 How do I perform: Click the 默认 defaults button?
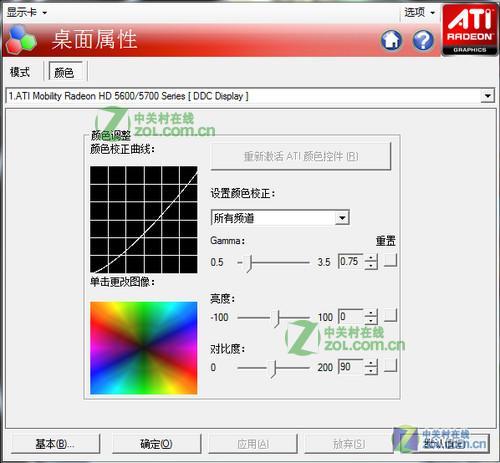[x=444, y=444]
